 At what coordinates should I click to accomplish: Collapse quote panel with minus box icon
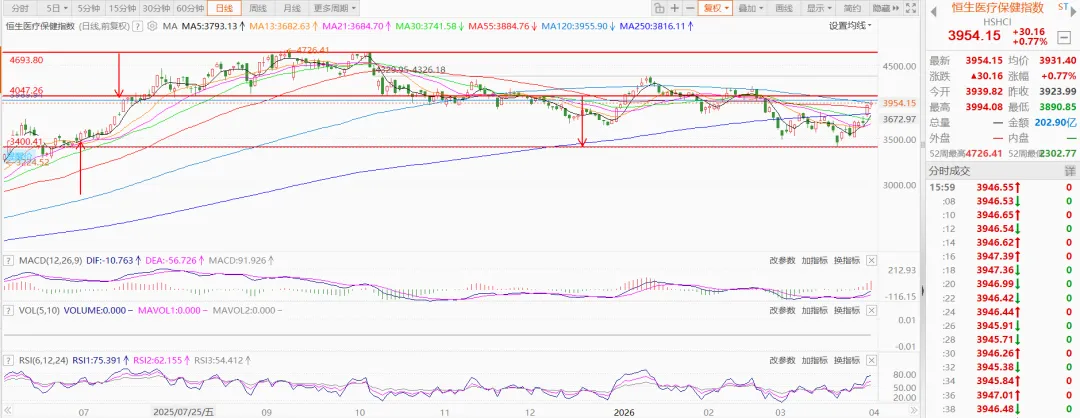click(1066, 36)
